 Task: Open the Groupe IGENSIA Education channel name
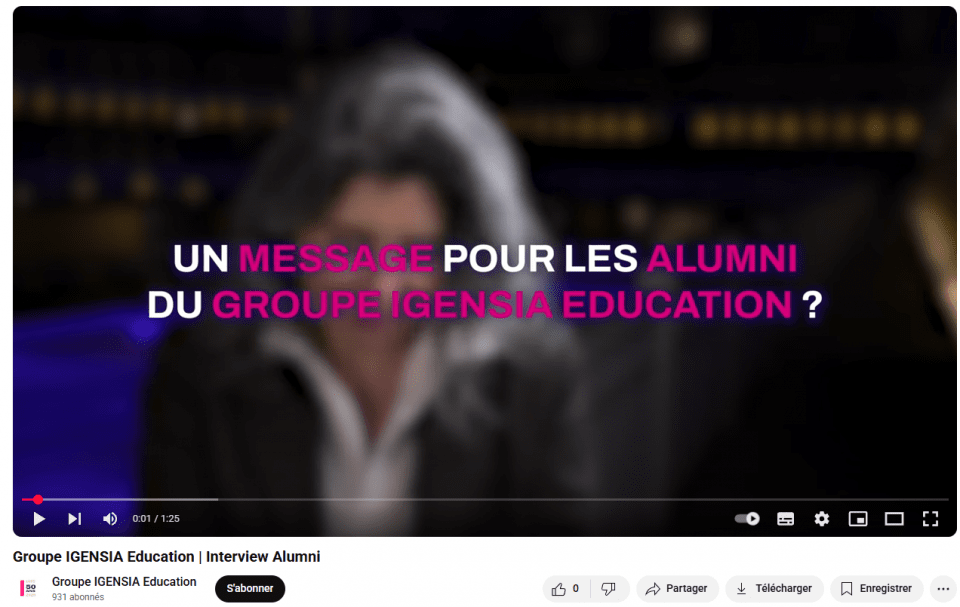[x=124, y=582]
